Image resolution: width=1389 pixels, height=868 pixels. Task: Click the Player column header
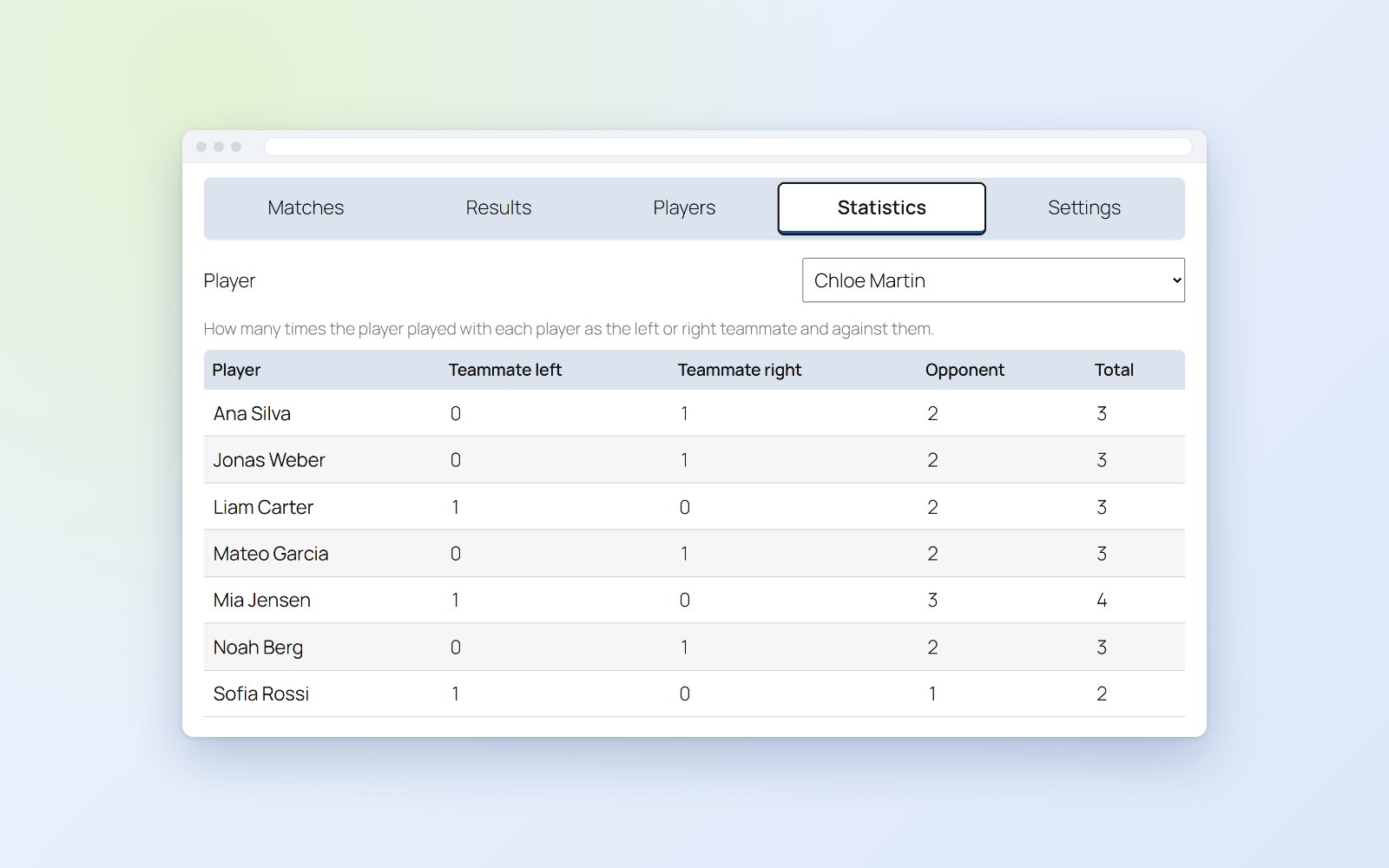236,370
